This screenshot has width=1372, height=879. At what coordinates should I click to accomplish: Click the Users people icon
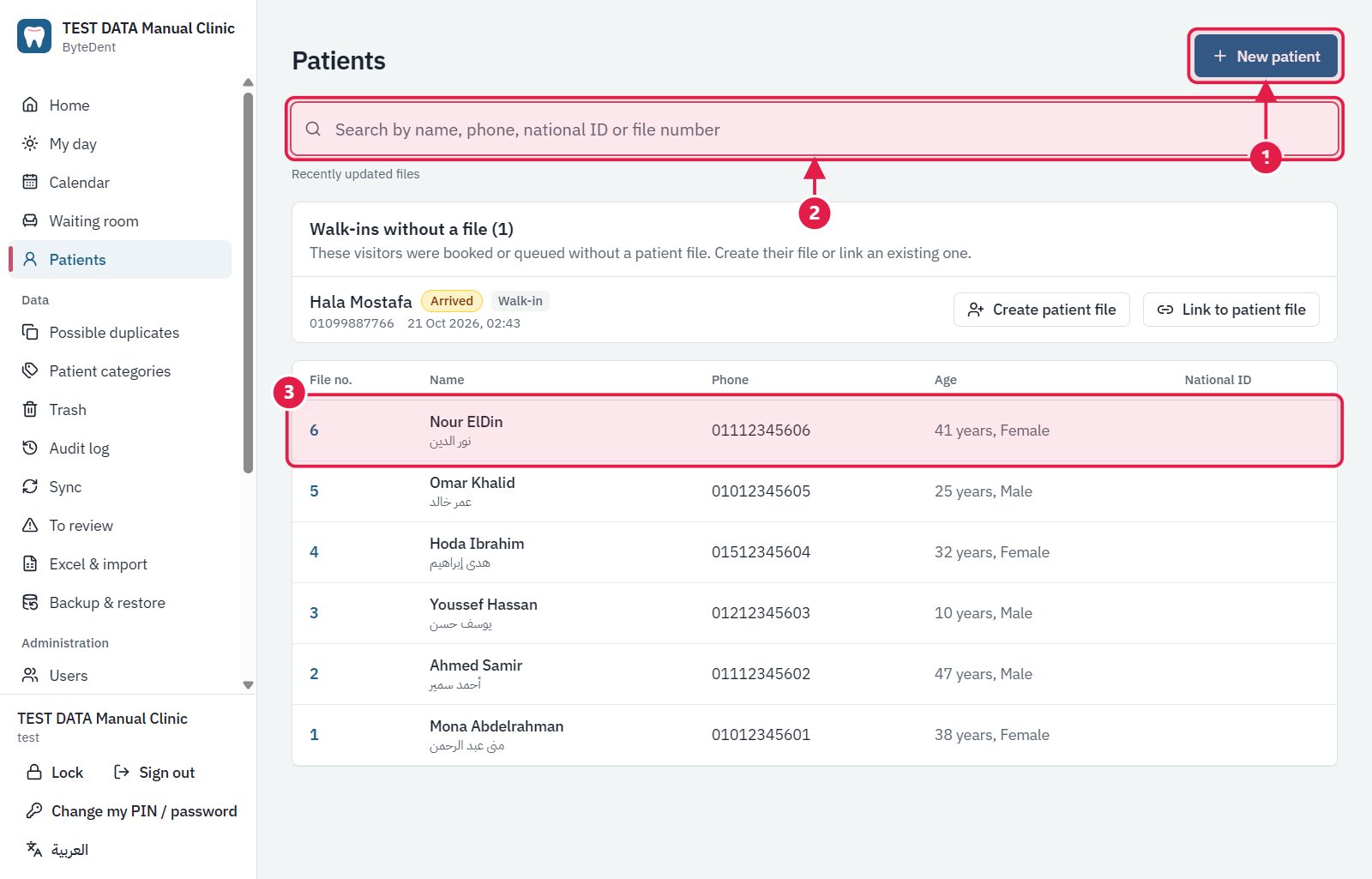point(30,675)
